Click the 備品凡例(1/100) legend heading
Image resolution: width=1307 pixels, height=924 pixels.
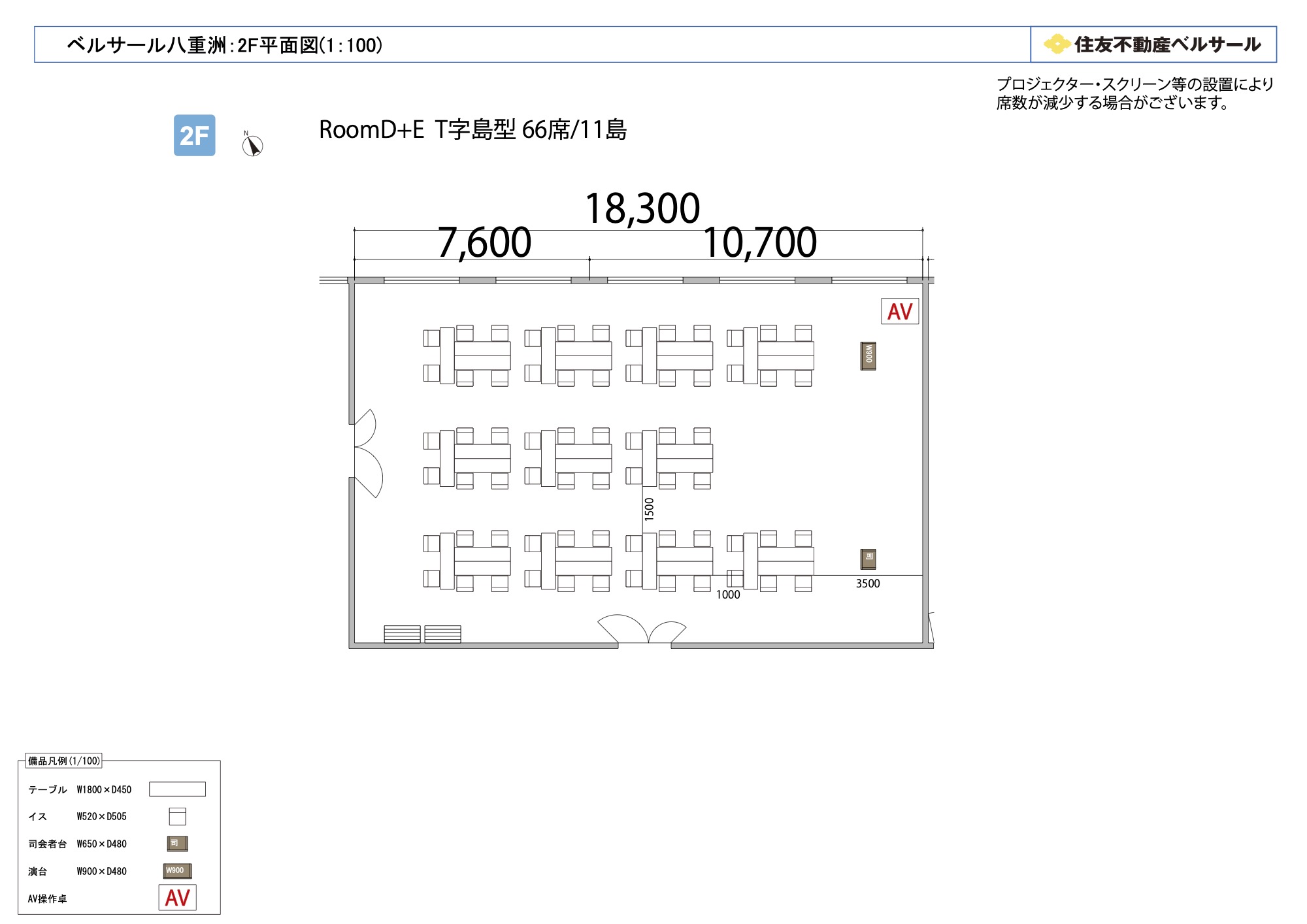(64, 761)
